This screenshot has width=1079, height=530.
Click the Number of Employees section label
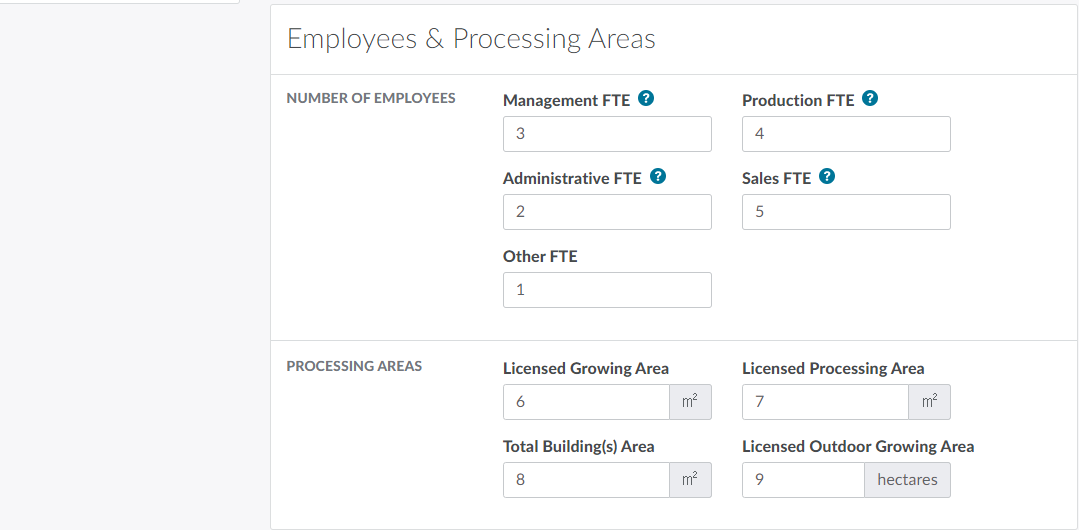point(371,99)
